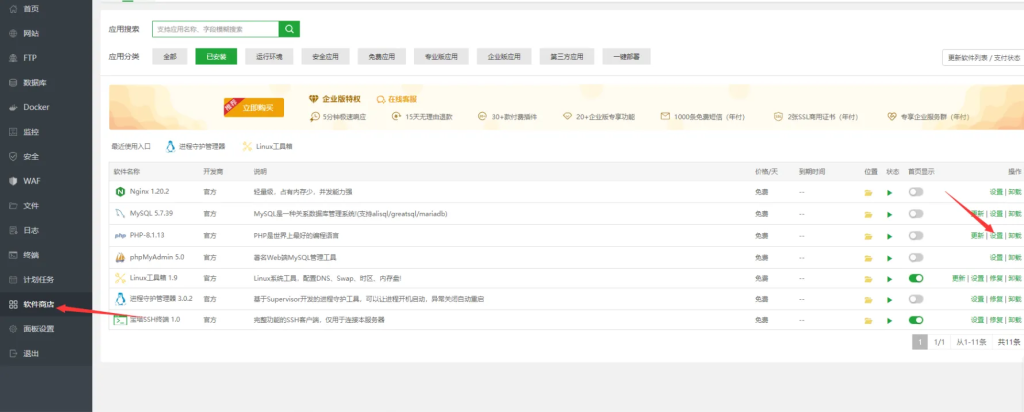
Task: Disable homepage display for Linux工具箱 1.9
Action: pyautogui.click(x=916, y=278)
